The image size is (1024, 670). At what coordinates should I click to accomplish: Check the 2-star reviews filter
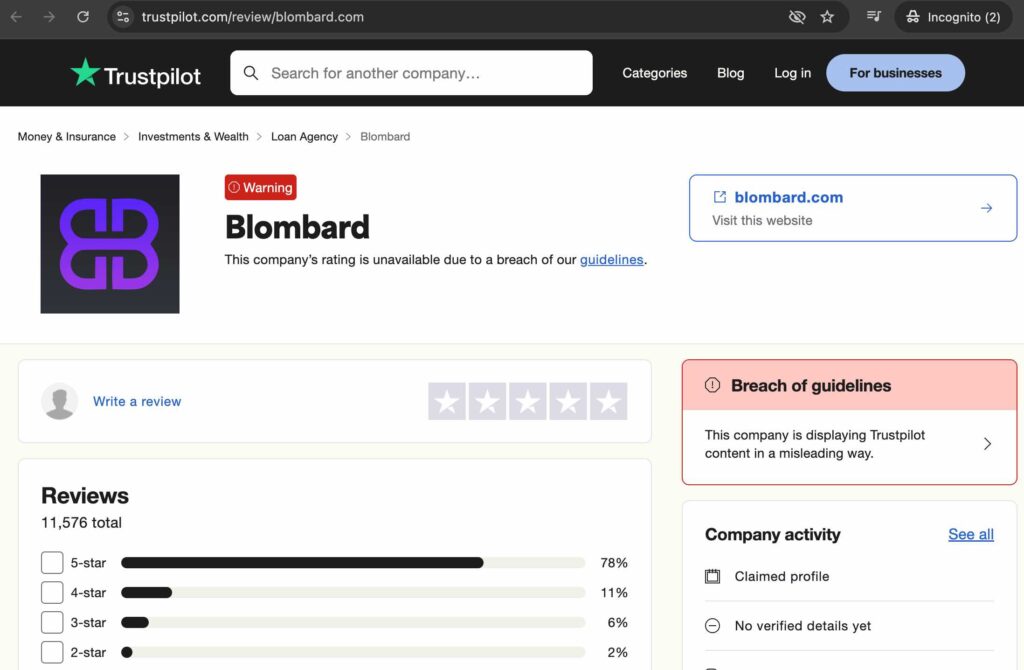52,652
